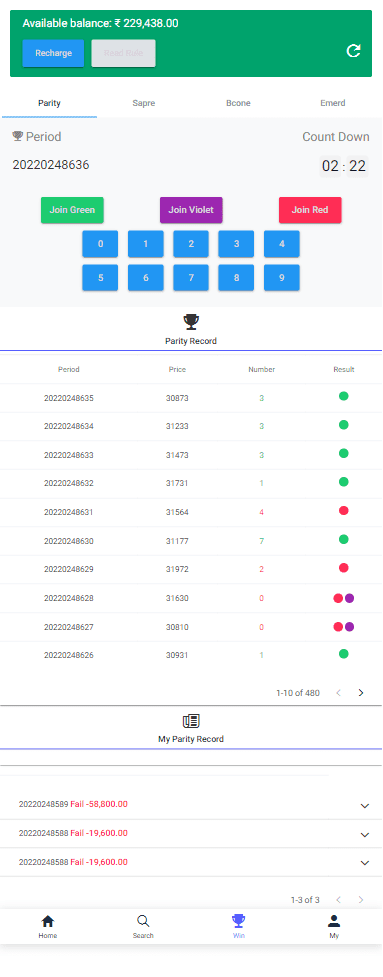
Task: Click green result dot for period 20220248626
Action: point(344,654)
